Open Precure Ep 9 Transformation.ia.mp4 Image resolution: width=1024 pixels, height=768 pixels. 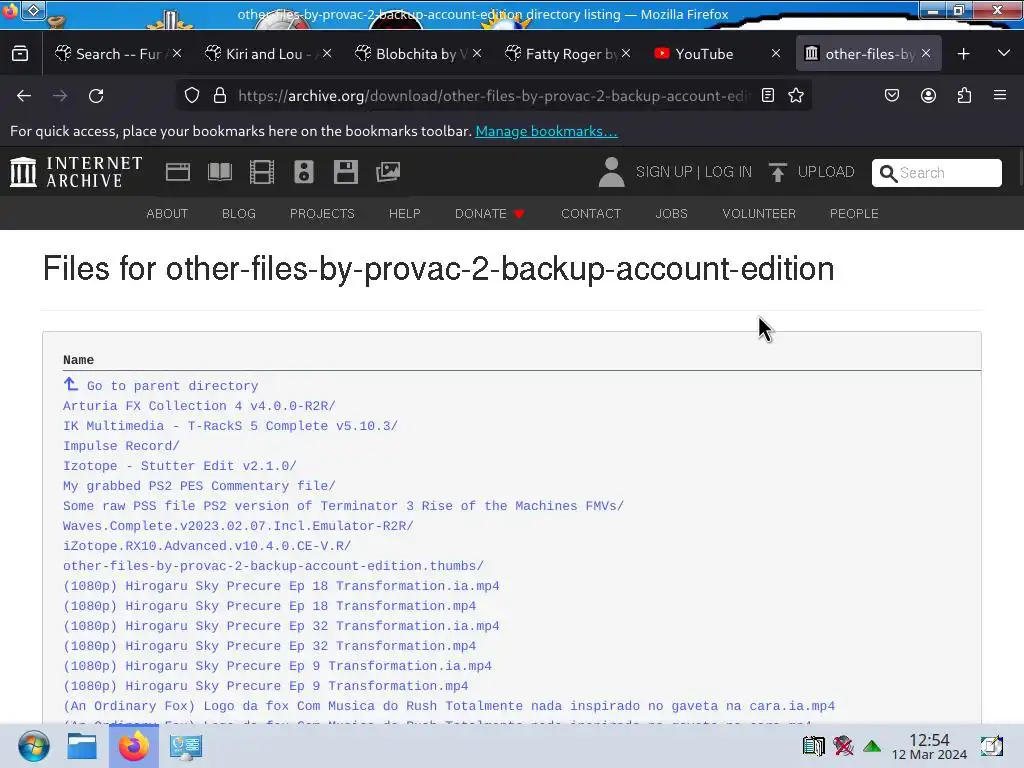pos(278,666)
